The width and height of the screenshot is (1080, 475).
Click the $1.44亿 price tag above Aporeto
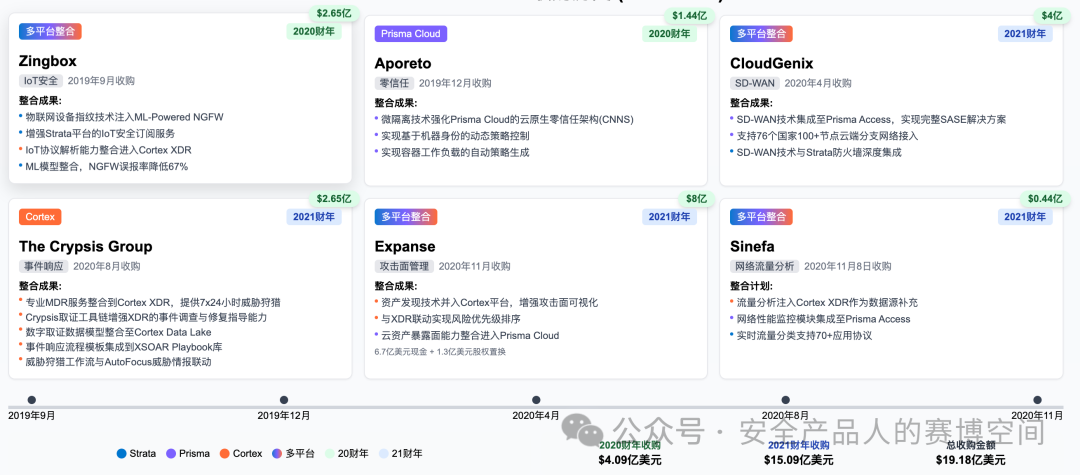click(x=689, y=14)
